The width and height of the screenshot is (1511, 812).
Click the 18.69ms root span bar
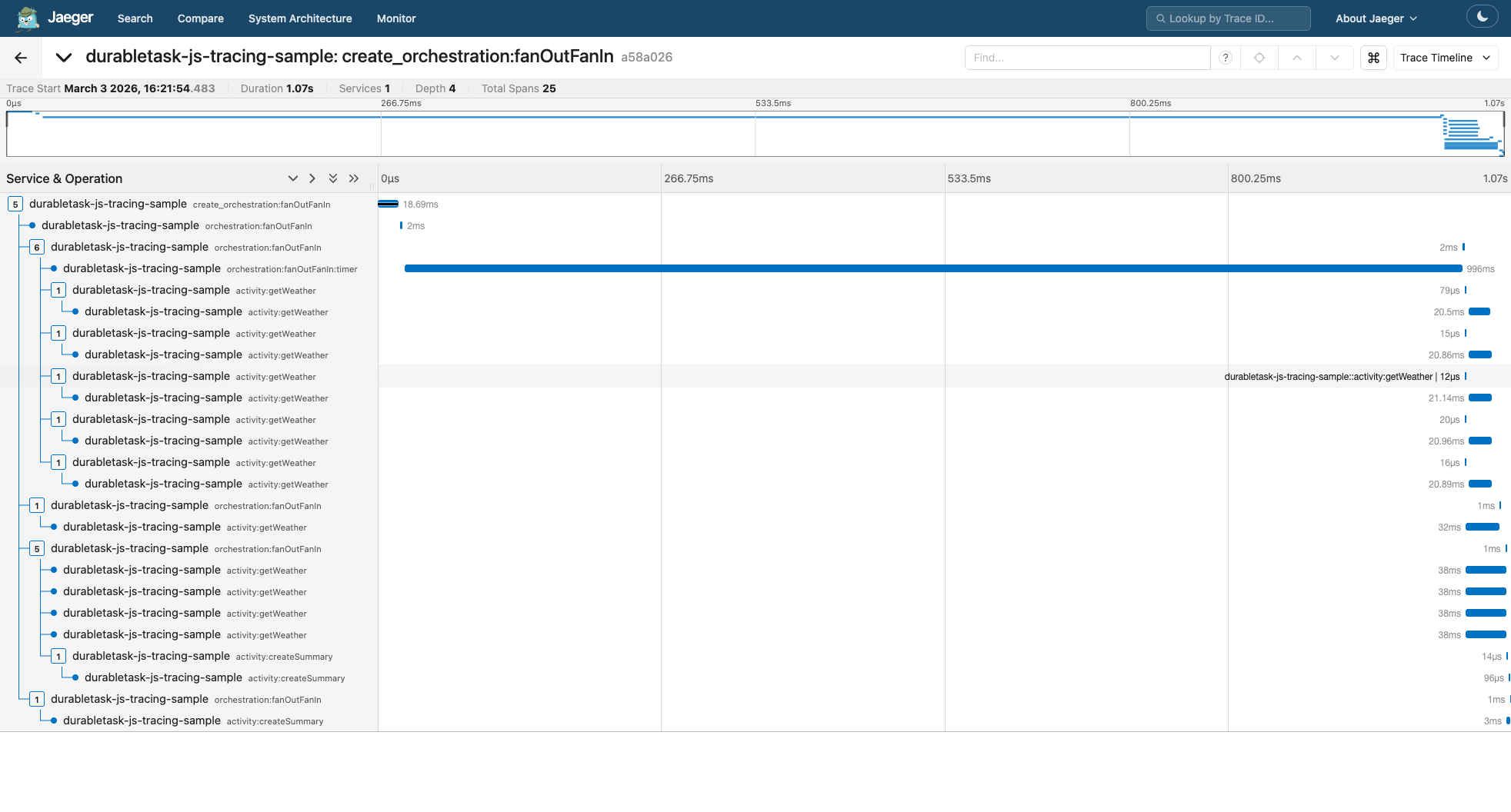click(x=388, y=204)
